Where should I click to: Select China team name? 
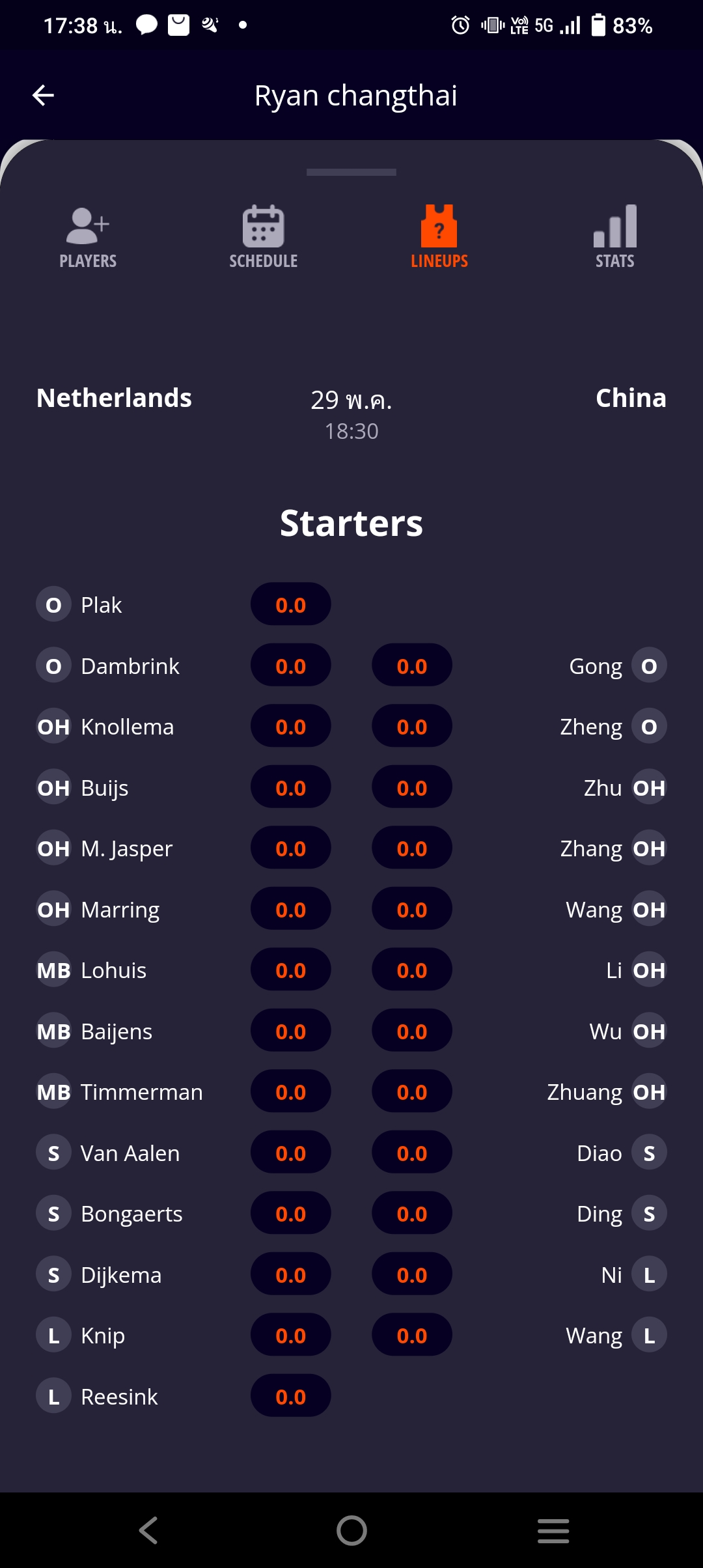click(x=631, y=398)
